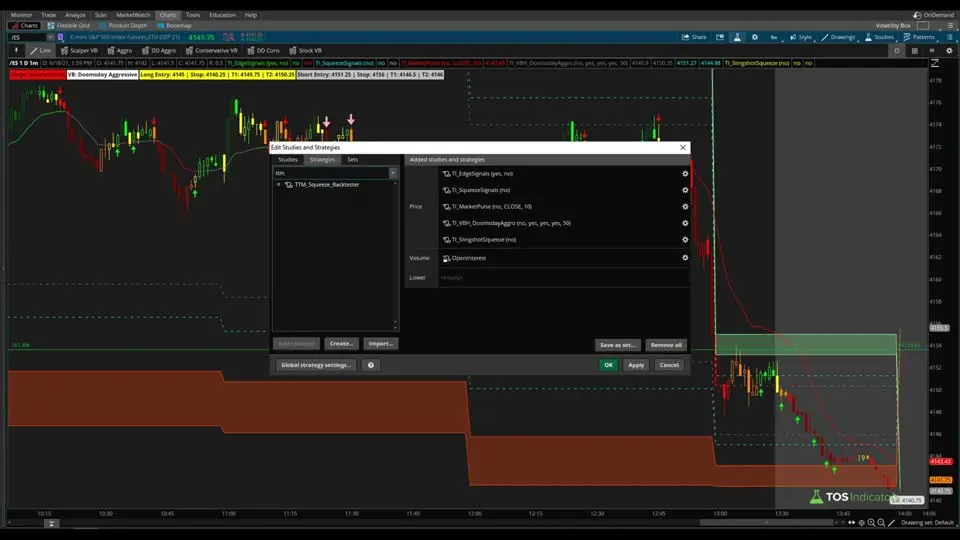Select the Line drawing tool
The height and width of the screenshot is (540, 960).
tap(41, 51)
